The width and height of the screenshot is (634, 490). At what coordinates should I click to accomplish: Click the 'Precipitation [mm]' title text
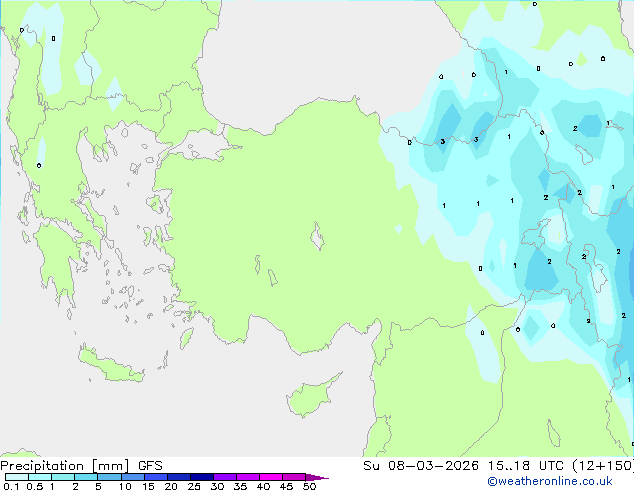point(65,466)
